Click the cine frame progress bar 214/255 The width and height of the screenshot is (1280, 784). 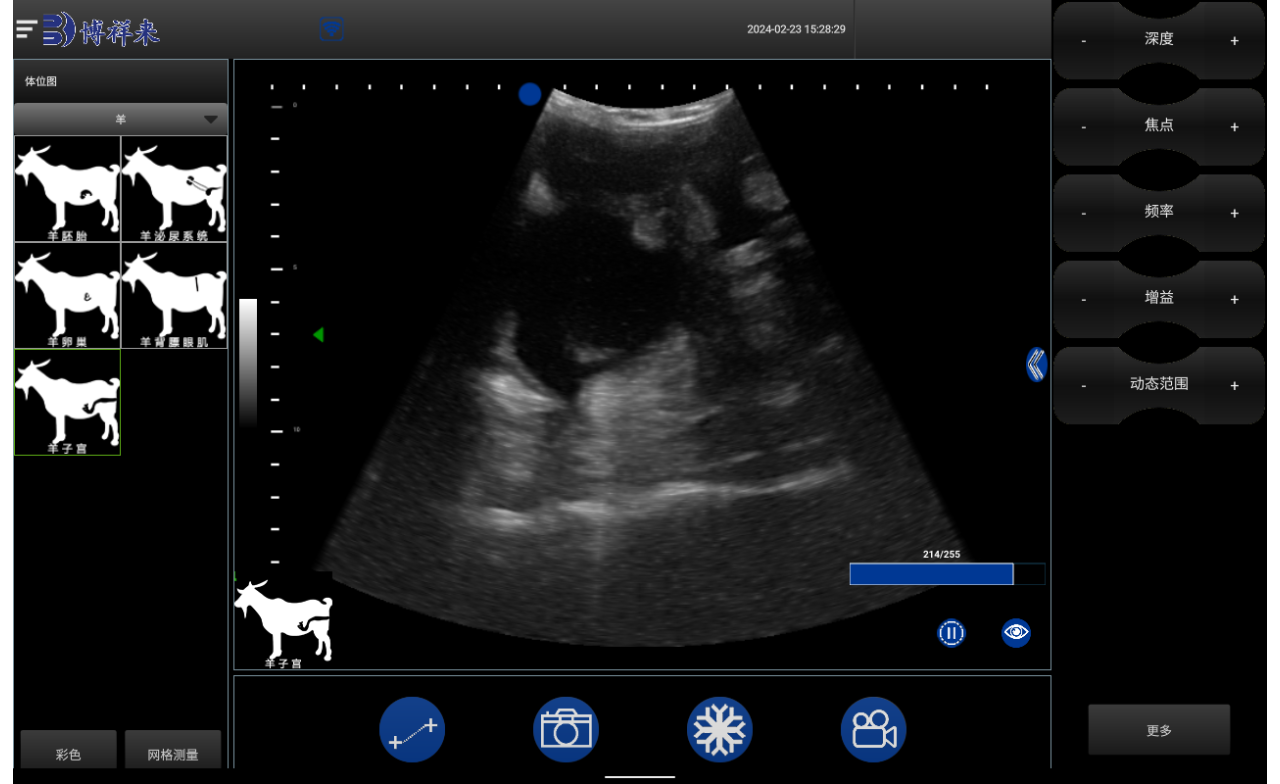point(947,574)
